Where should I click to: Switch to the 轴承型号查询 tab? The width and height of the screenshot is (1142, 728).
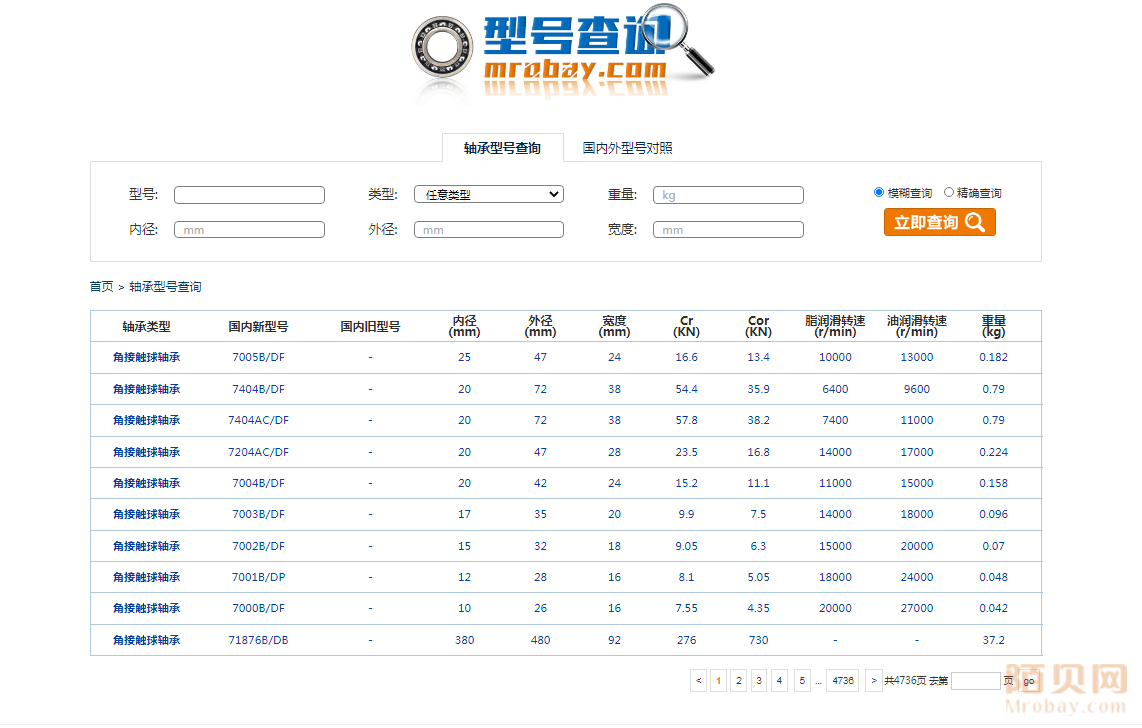(x=502, y=148)
